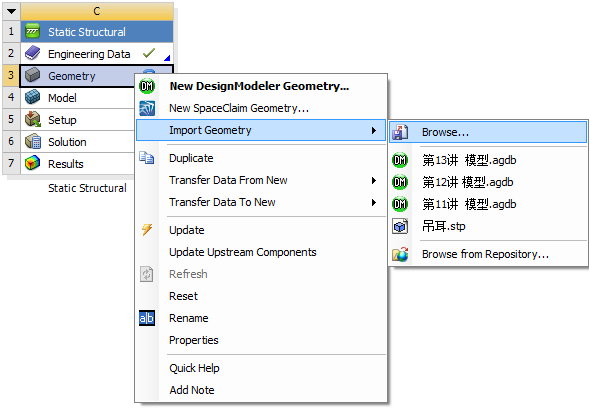Select Rename from the context menu
Viewport: 589px width, 410px height.
pos(261,318)
